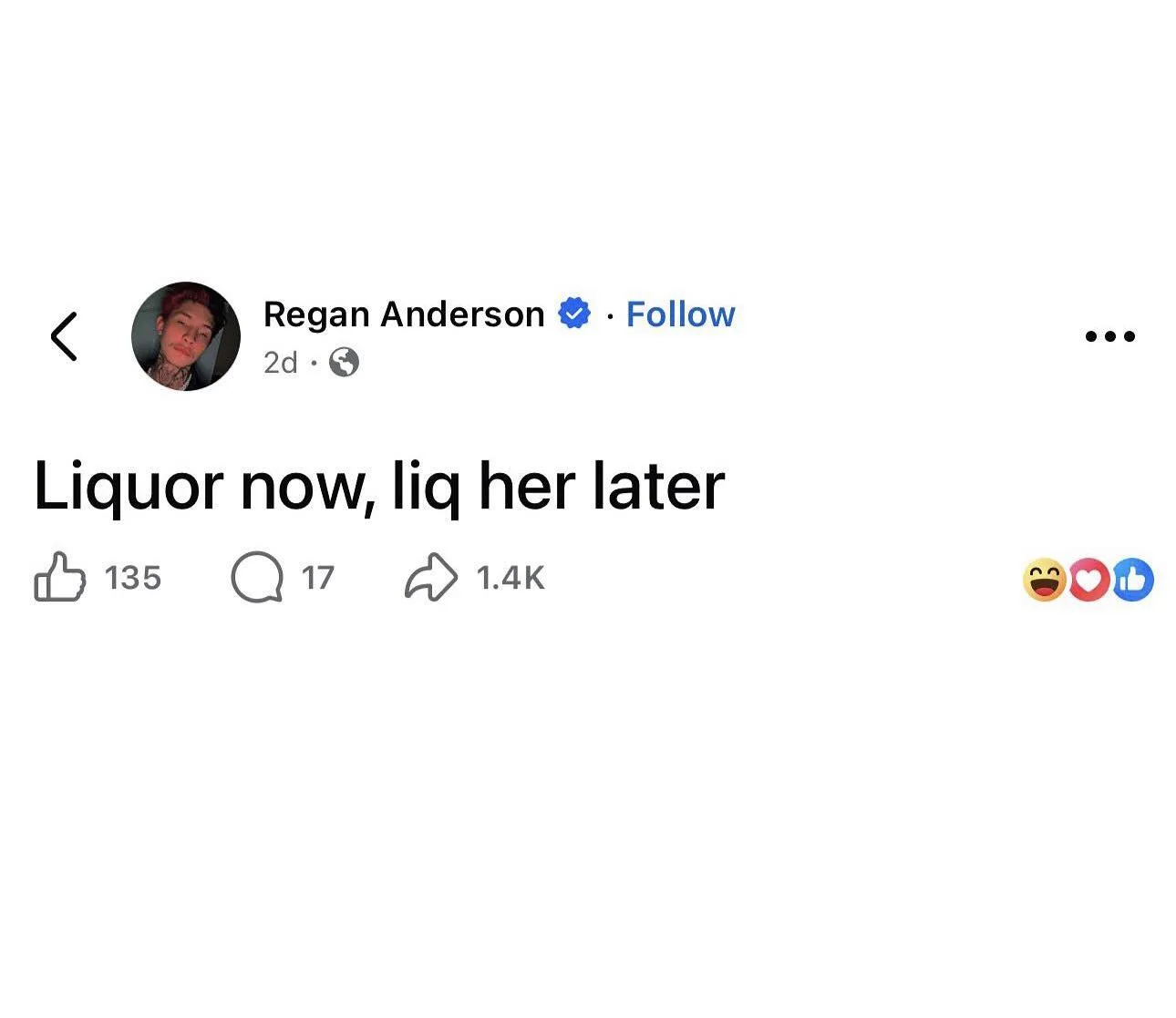Open the three-dot more options menu

pyautogui.click(x=1110, y=336)
